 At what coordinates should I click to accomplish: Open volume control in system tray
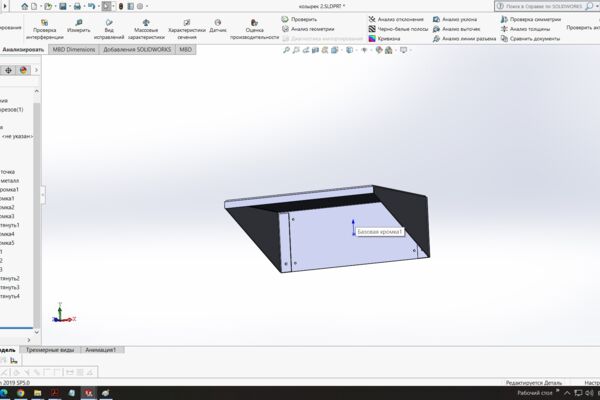point(589,393)
